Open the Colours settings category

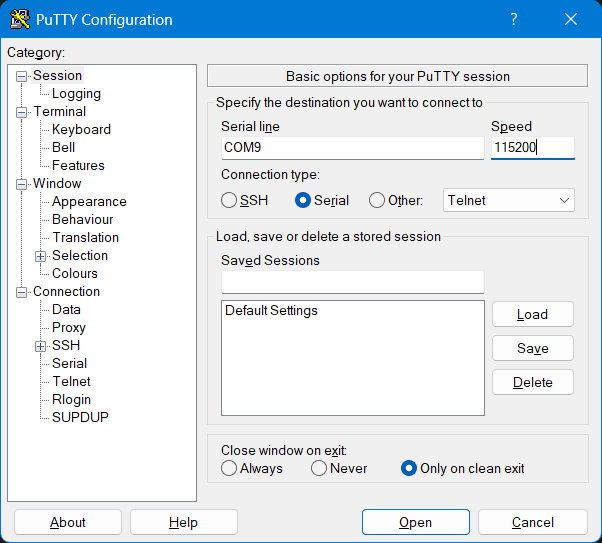[x=75, y=274]
